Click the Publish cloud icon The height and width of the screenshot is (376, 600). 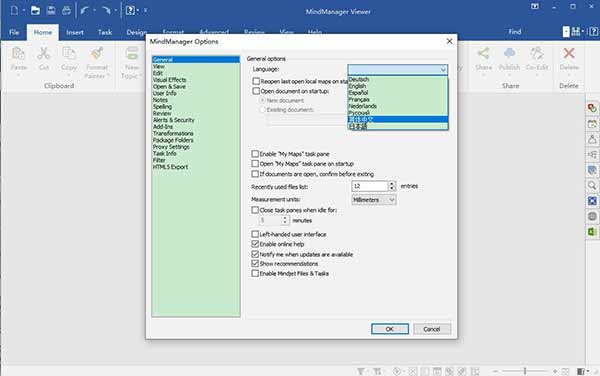point(509,53)
